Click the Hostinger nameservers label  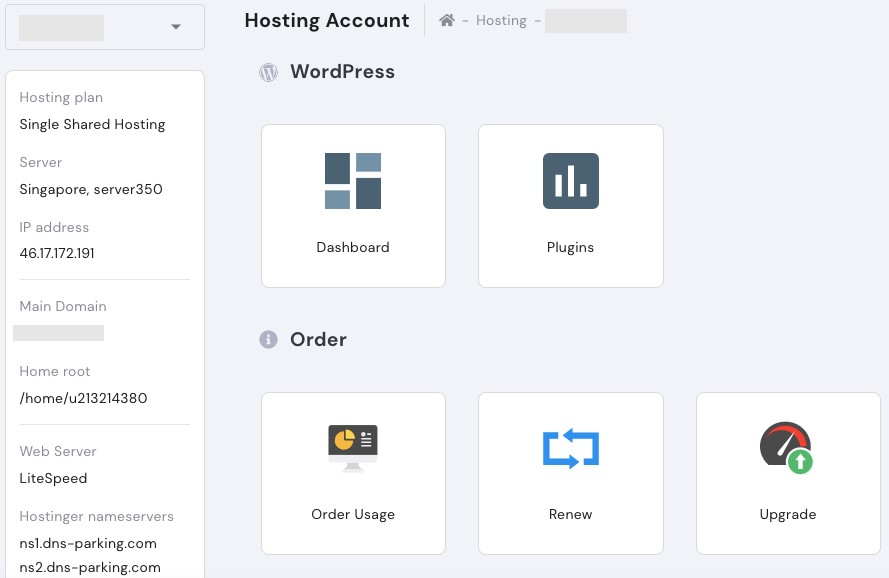pos(96,516)
